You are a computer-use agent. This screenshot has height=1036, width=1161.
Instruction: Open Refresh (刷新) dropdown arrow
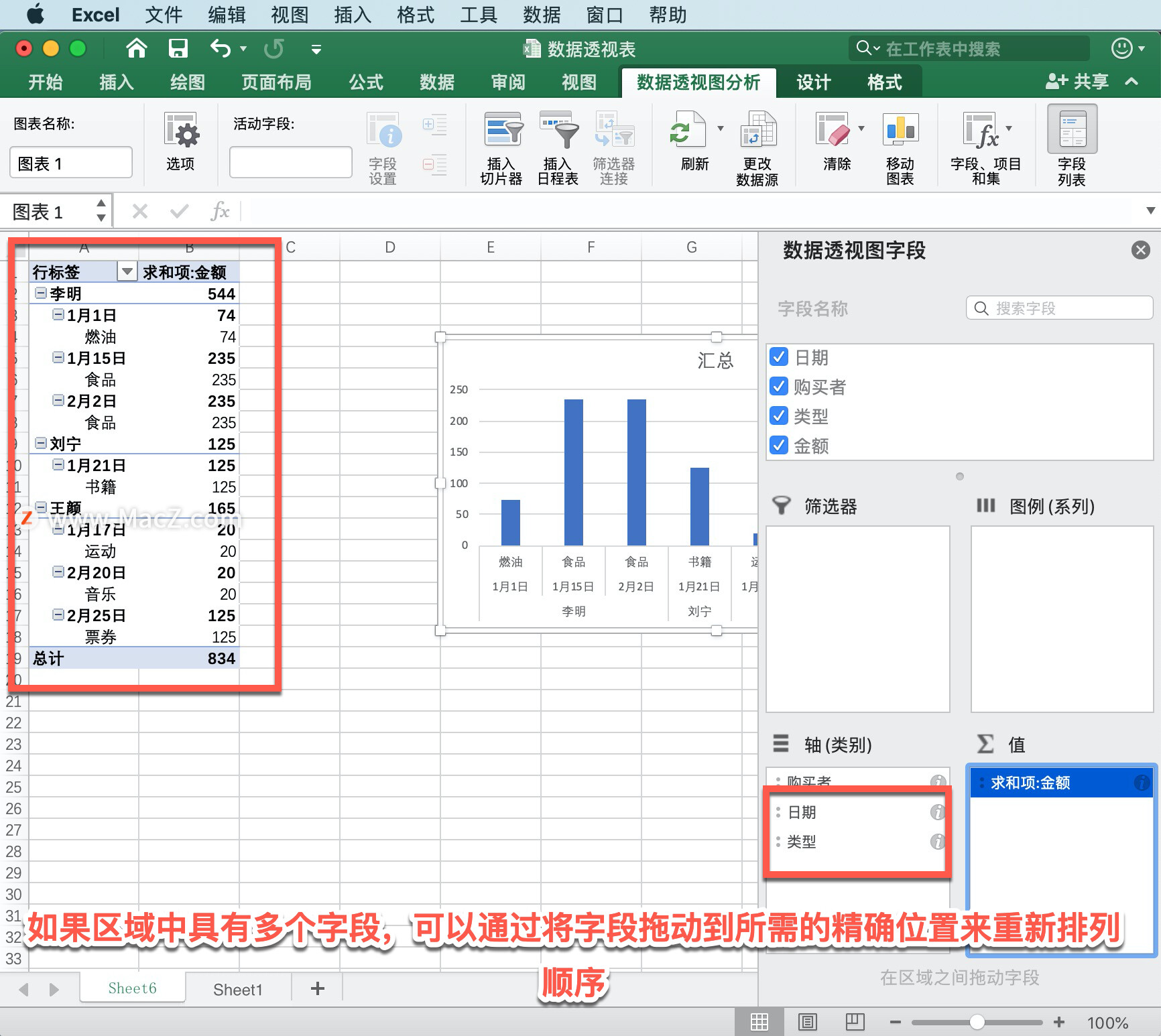[x=721, y=128]
